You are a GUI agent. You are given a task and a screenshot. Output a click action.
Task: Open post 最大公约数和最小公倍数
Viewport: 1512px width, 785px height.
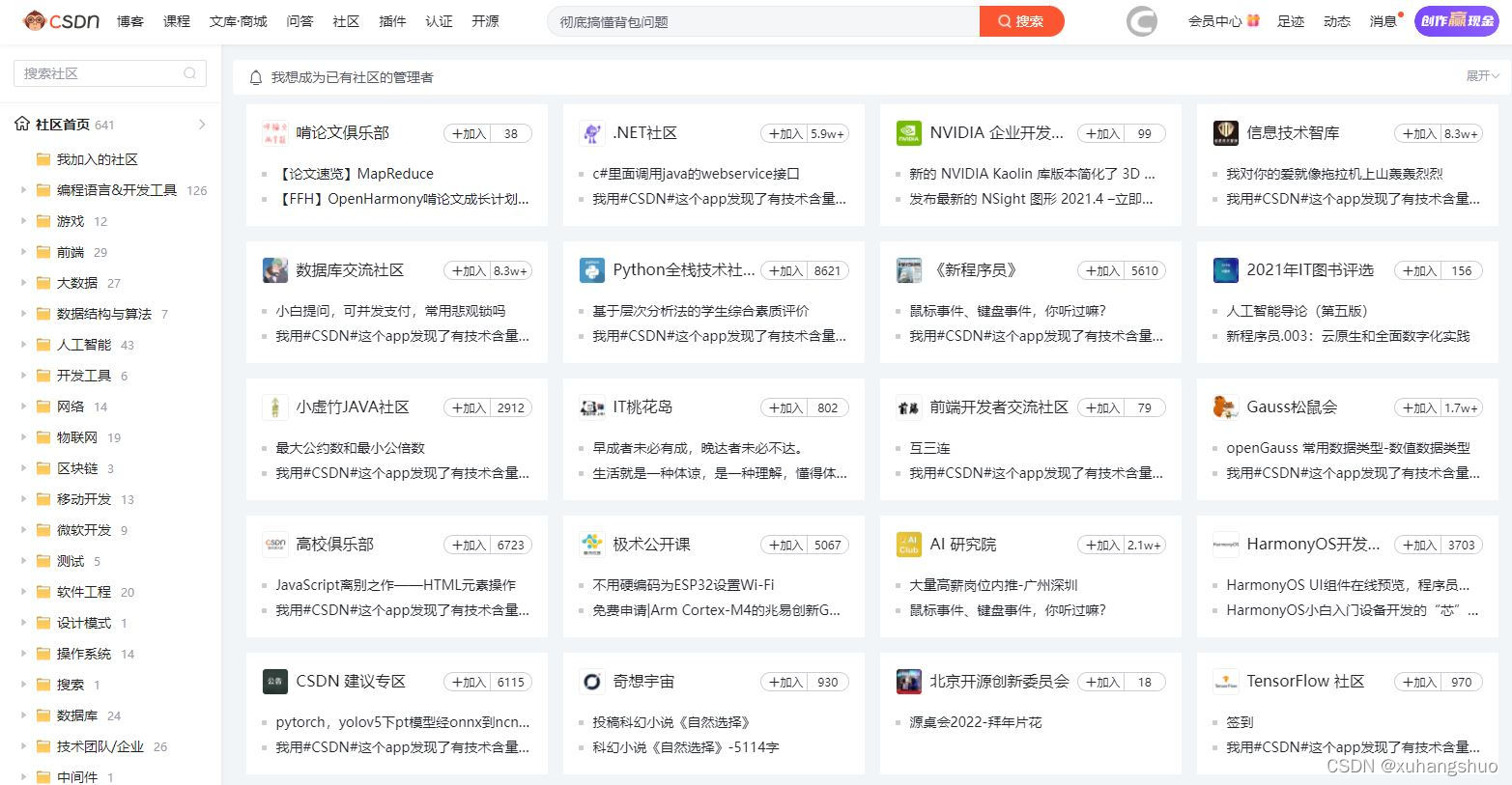point(350,448)
